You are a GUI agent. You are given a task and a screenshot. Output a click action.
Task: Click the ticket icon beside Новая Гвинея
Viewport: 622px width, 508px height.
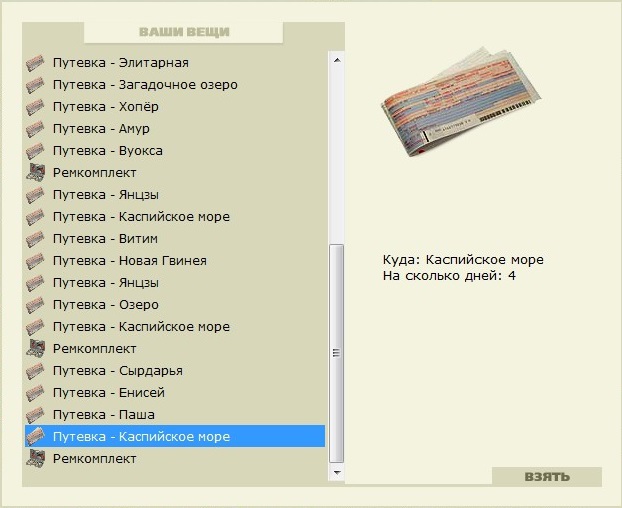pos(35,261)
